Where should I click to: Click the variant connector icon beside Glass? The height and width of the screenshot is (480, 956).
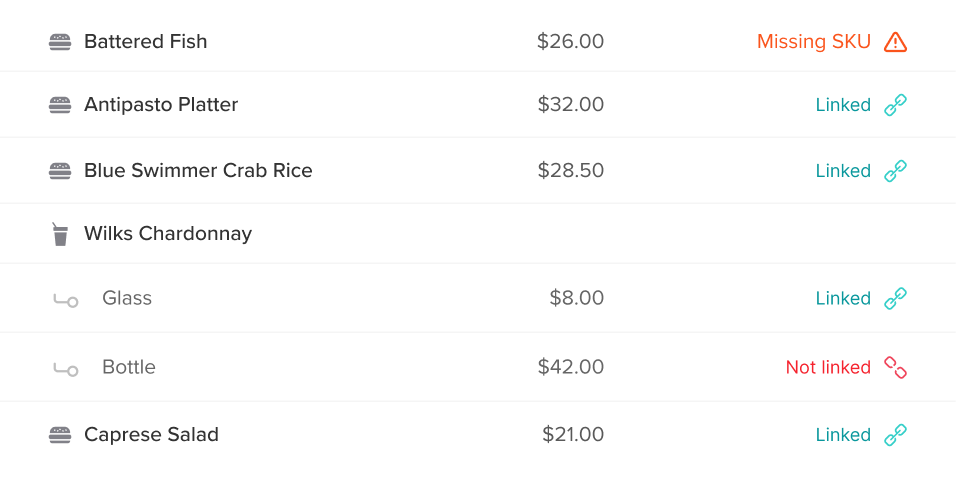pos(65,299)
